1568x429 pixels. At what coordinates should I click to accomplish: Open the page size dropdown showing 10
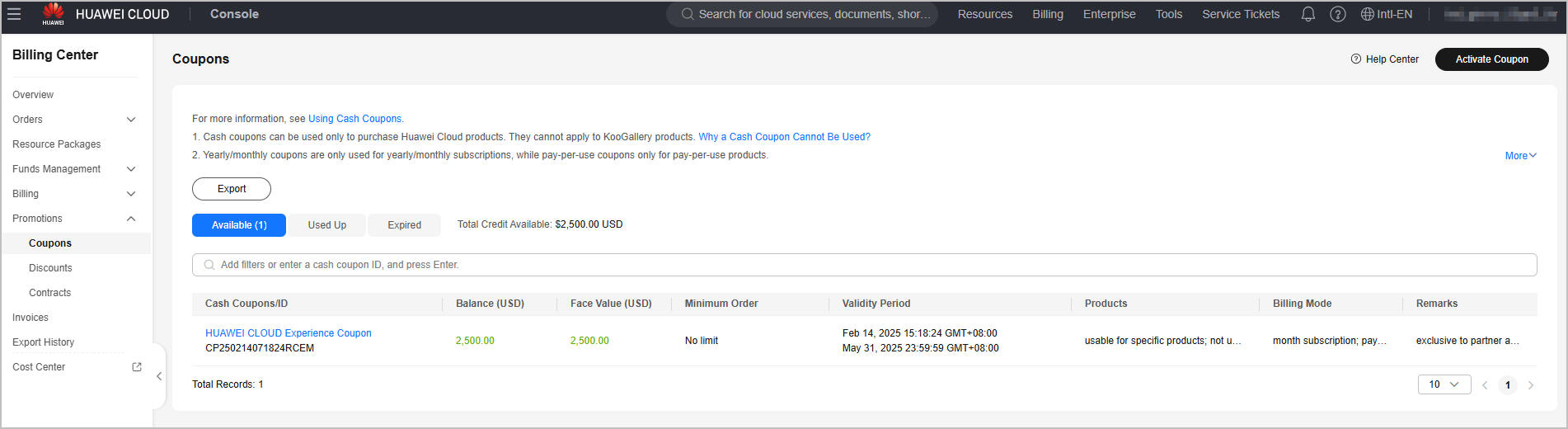click(1444, 384)
